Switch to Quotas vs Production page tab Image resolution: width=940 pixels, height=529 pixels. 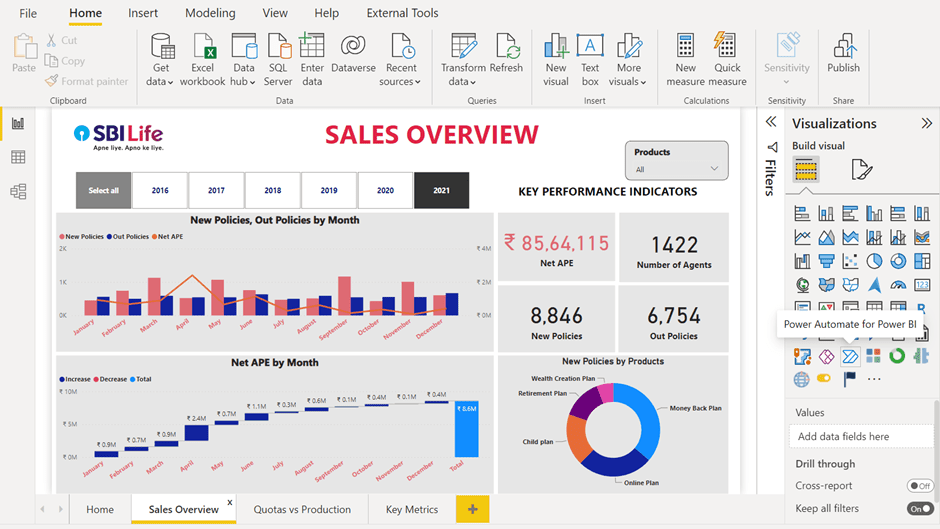pos(302,509)
